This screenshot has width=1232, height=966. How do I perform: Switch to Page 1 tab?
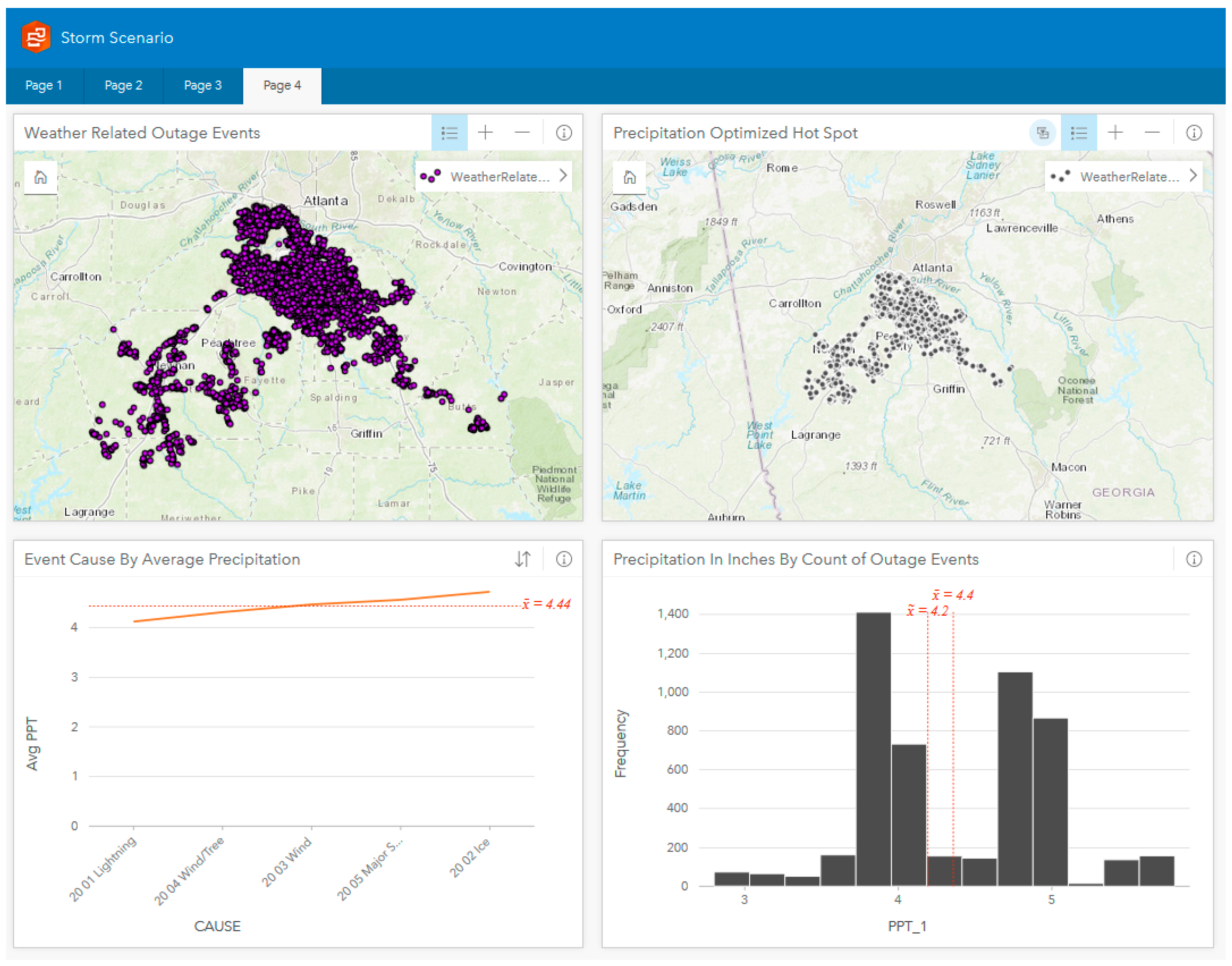44,85
